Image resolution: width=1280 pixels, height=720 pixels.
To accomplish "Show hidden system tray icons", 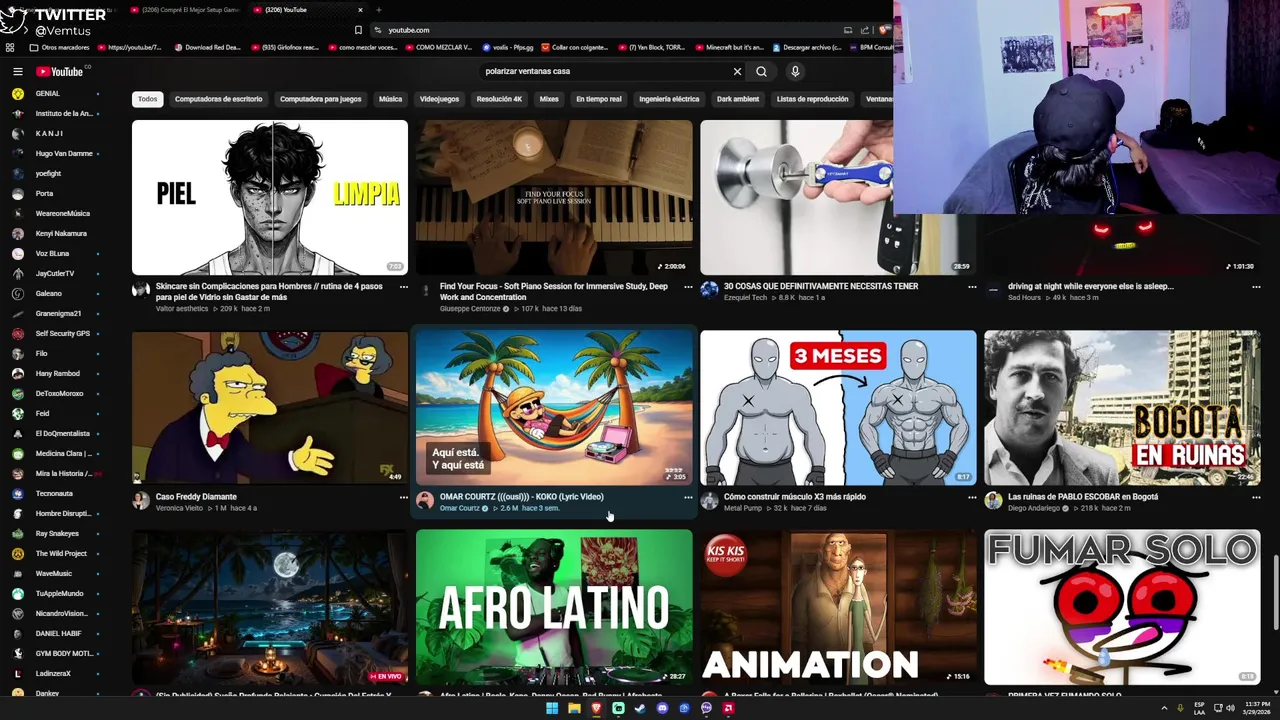I will (x=1164, y=708).
